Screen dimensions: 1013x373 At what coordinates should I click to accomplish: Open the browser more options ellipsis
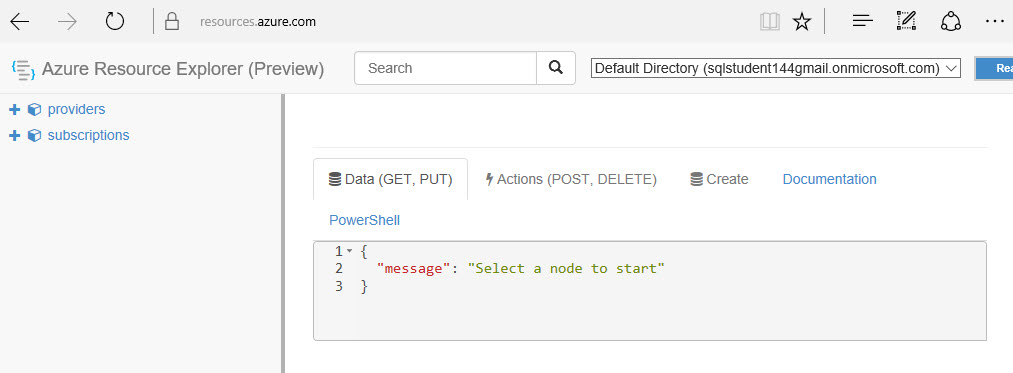tap(995, 22)
